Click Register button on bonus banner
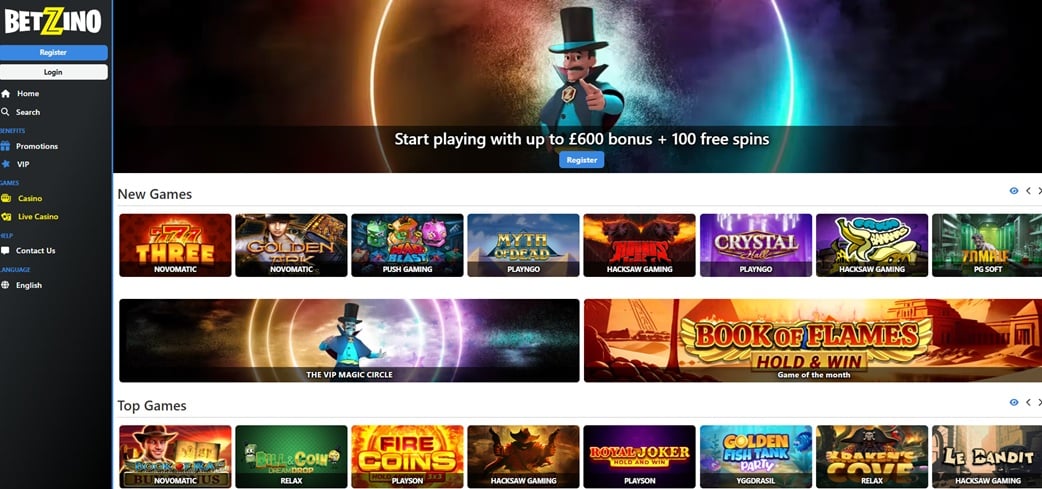1042x489 pixels. point(581,160)
